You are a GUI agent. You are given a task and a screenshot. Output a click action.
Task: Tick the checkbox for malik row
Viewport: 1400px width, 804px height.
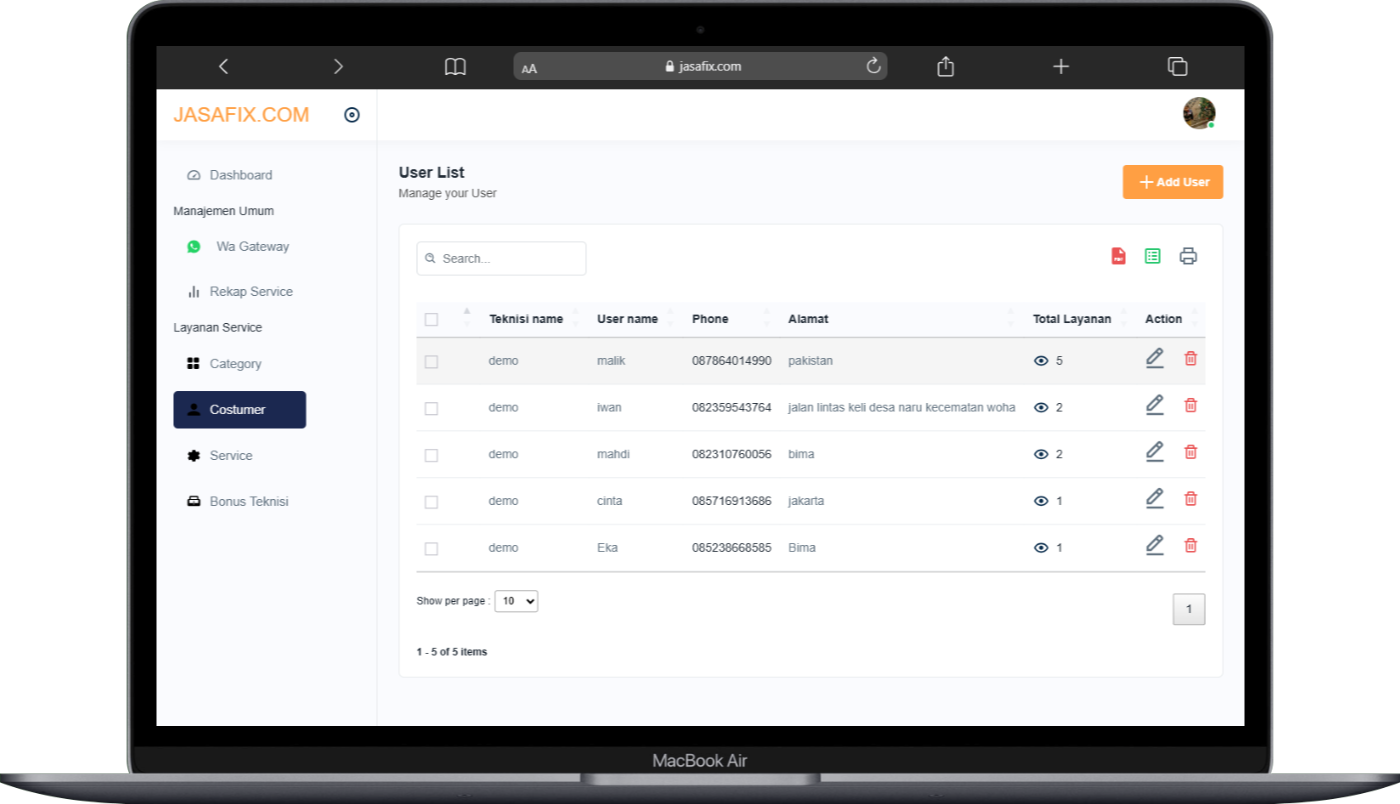pyautogui.click(x=431, y=361)
